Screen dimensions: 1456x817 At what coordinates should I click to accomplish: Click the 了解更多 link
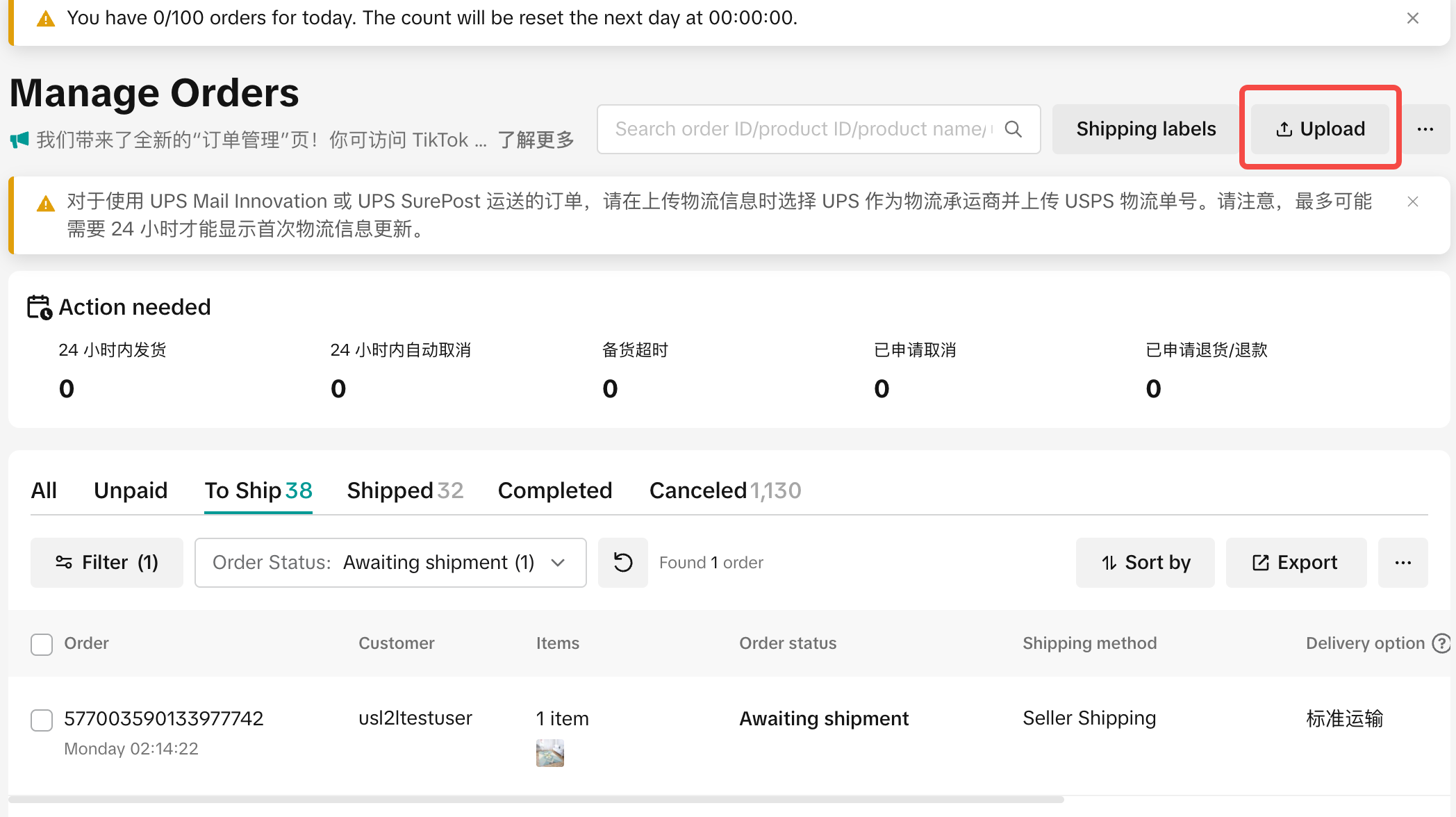pos(536,140)
